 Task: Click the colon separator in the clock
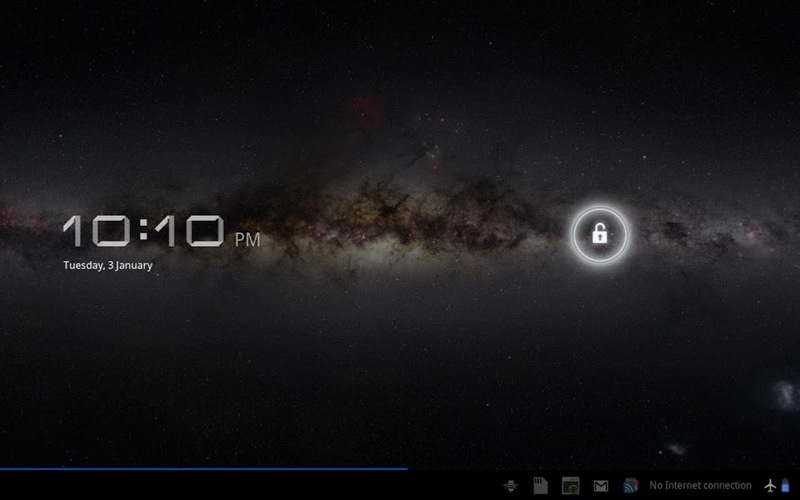point(143,231)
